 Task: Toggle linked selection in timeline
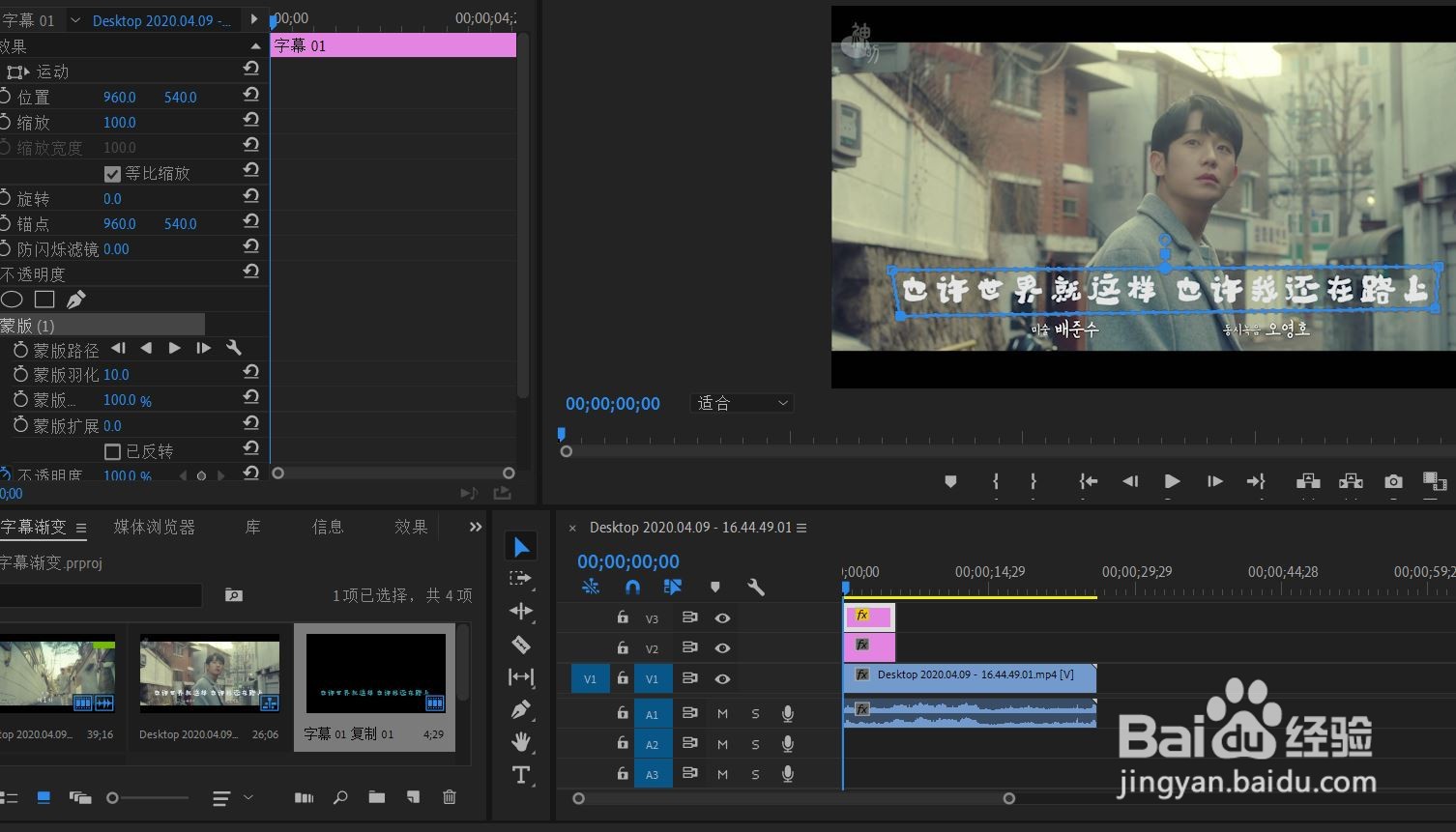click(673, 587)
